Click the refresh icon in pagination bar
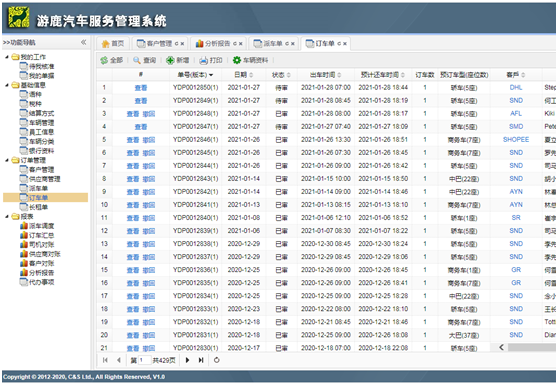This screenshot has height=385, width=558. click(x=216, y=360)
